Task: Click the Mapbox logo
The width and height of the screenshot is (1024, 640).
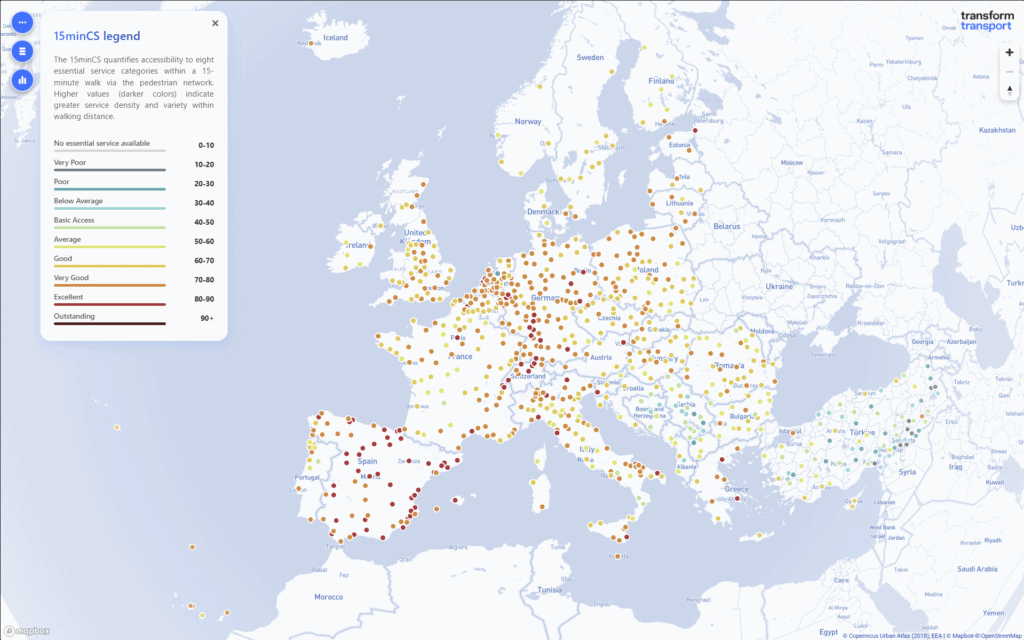Action: coord(27,631)
